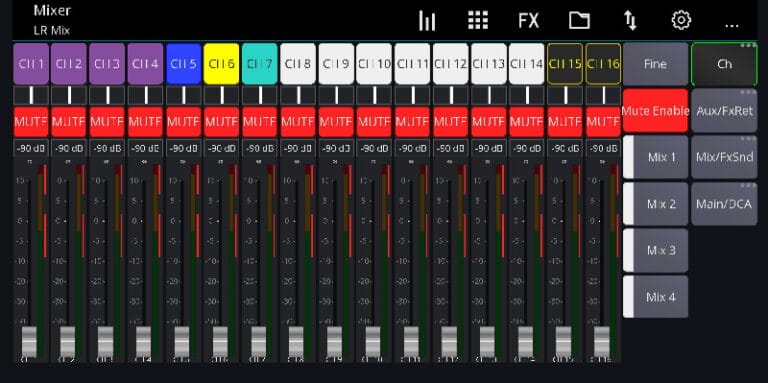Click the CH 16 fader knob

coord(601,341)
